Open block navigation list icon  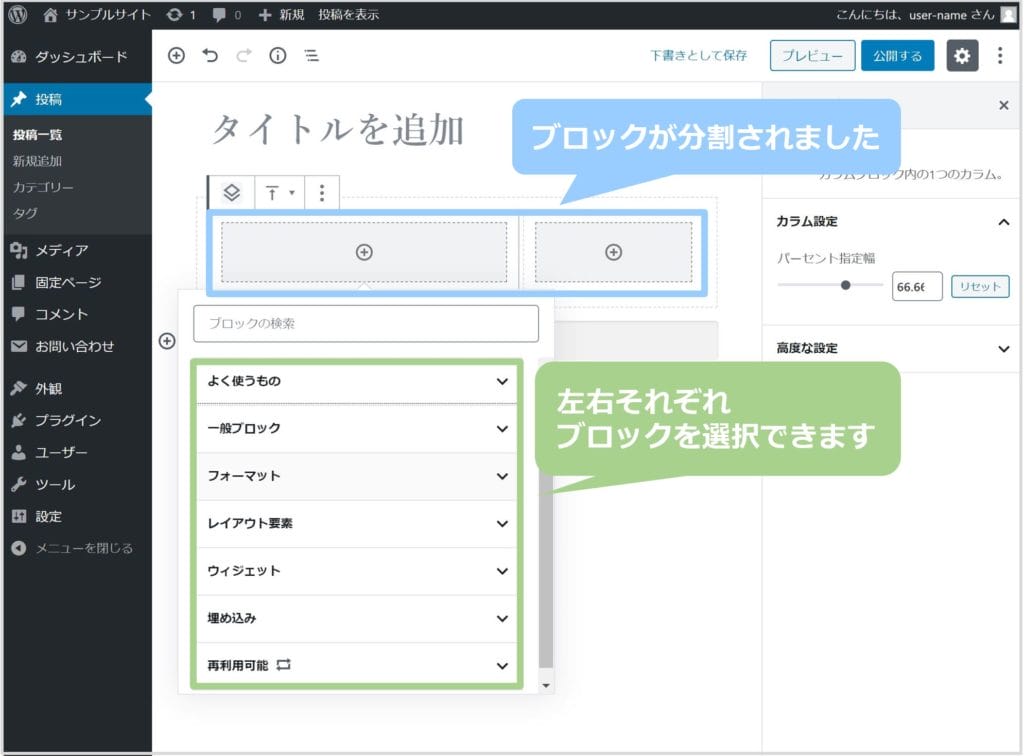[x=312, y=56]
